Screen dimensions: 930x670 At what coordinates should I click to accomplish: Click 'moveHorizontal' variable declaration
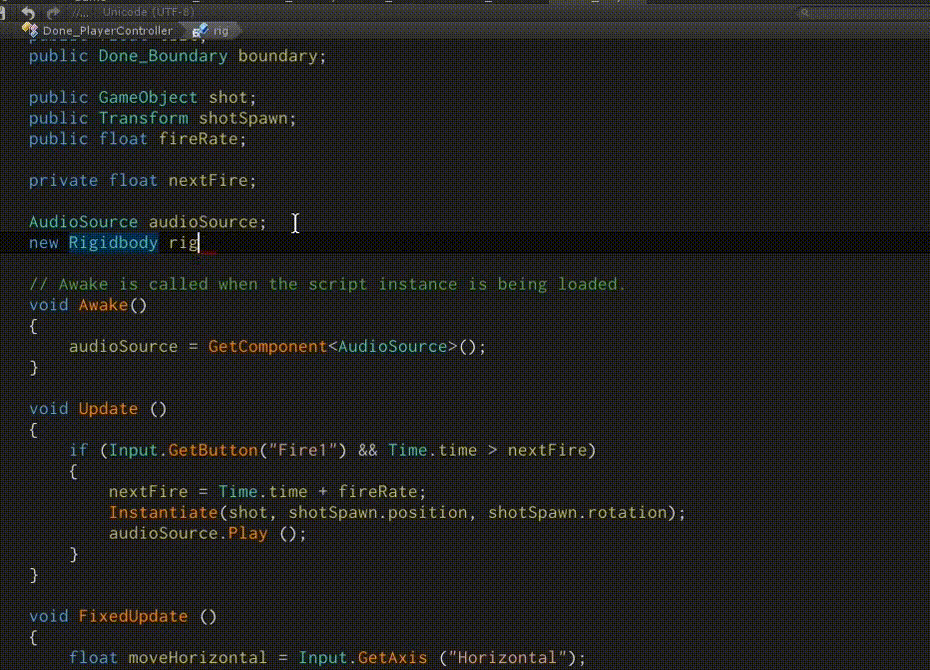(x=198, y=658)
